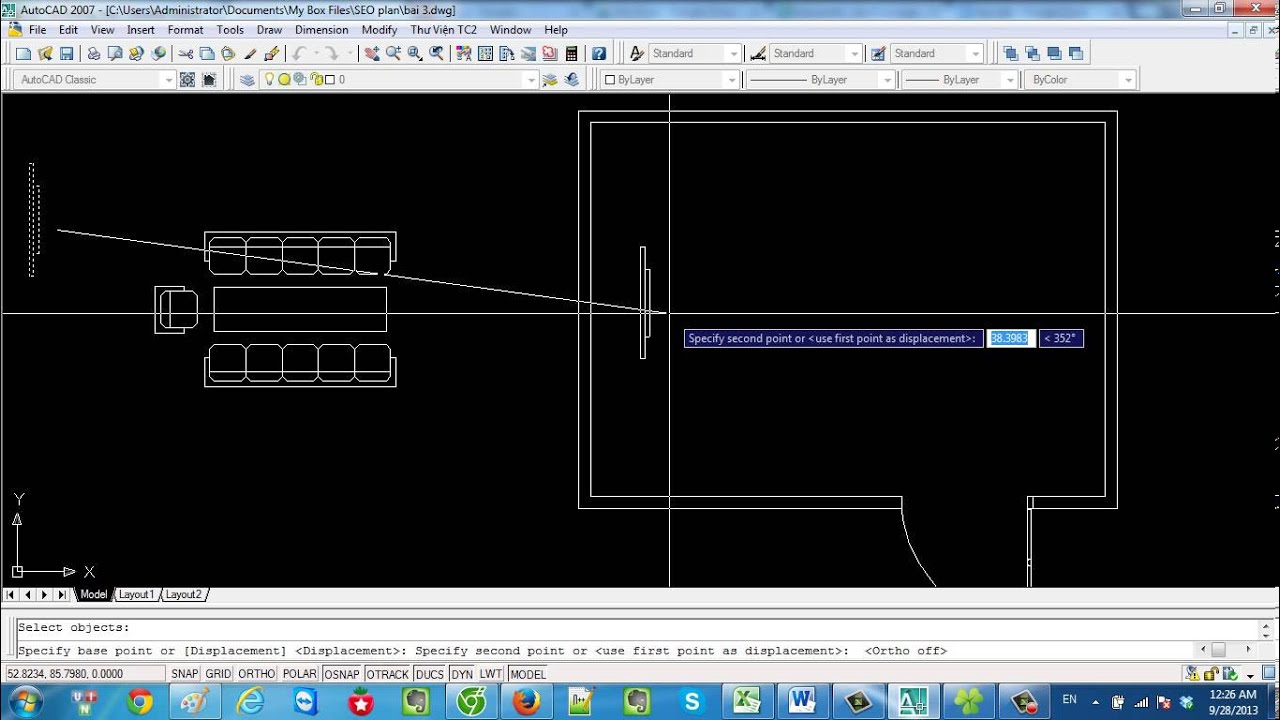Viewport: 1280px width, 720px height.
Task: Open the Layer Properties Manager icon
Action: 248,79
